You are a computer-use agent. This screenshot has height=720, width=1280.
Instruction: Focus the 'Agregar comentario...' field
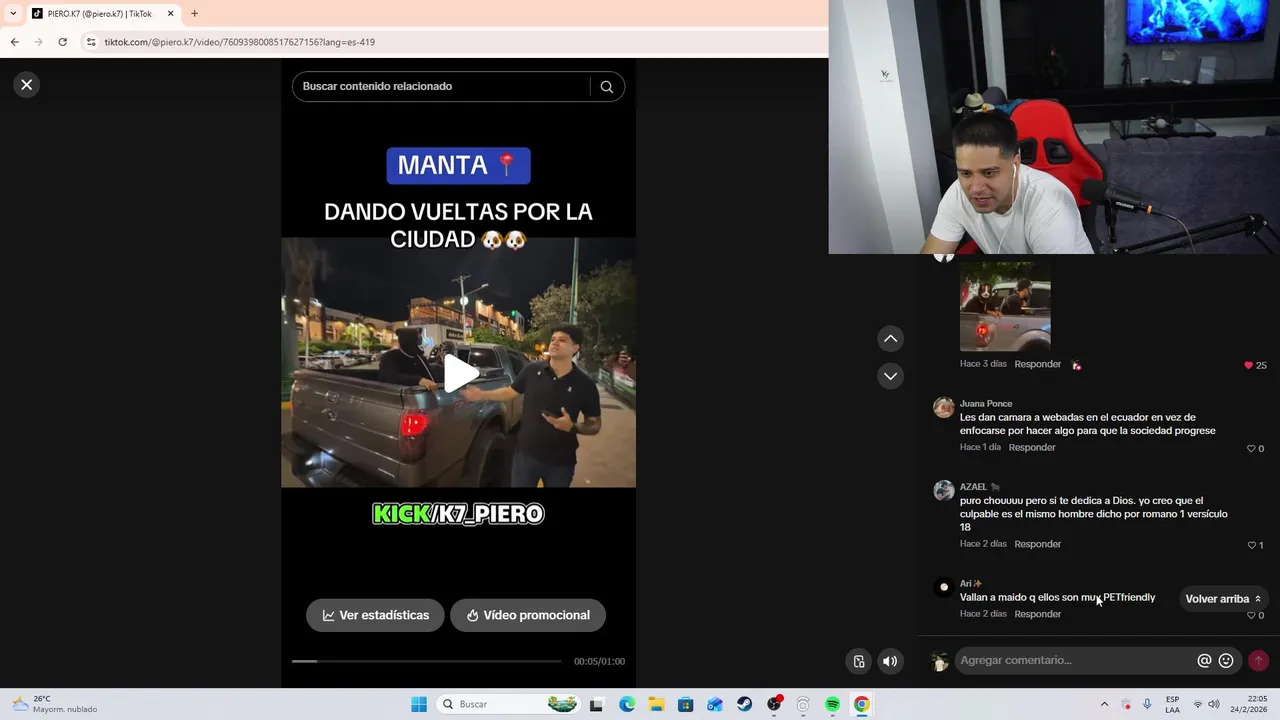point(1073,660)
